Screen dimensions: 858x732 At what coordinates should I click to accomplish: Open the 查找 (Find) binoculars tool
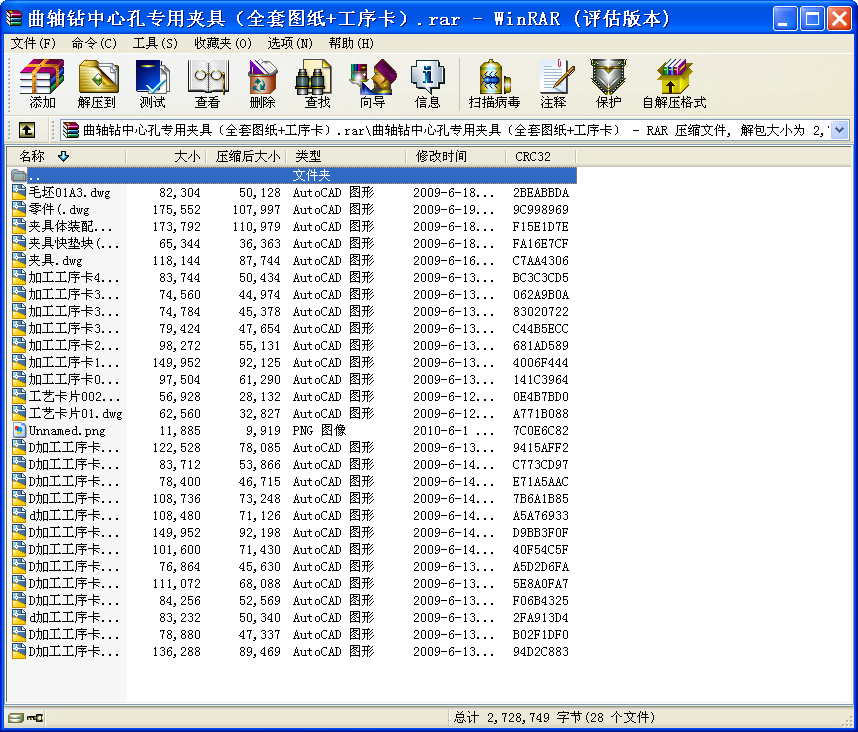[x=317, y=83]
